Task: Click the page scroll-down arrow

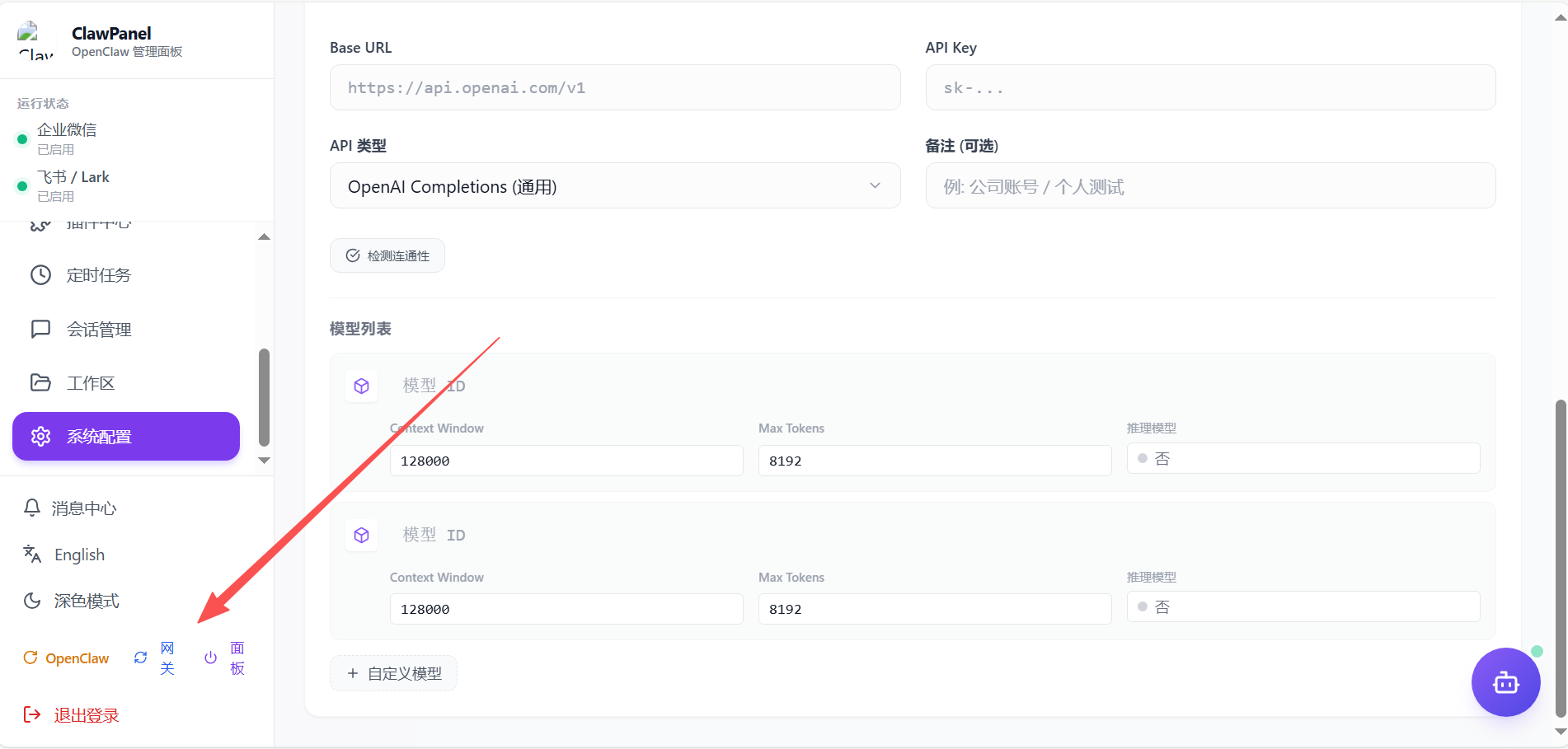Action: pyautogui.click(x=1560, y=732)
